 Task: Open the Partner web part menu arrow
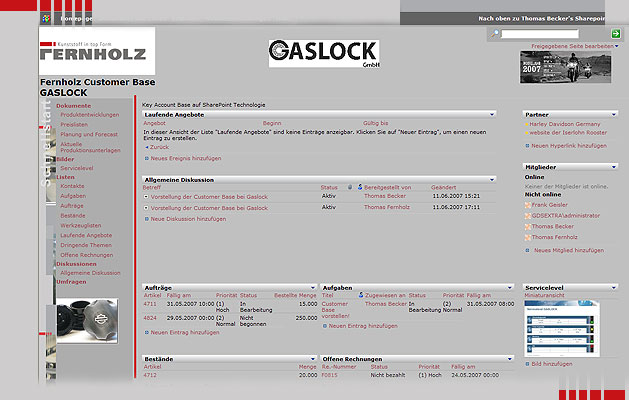(613, 115)
